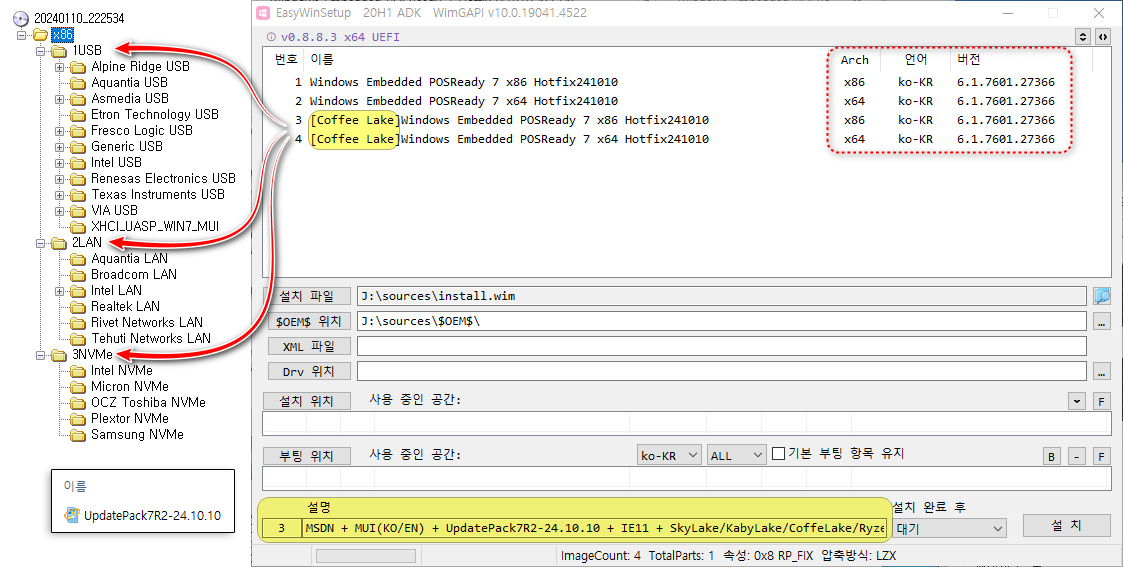This screenshot has height=567, width=1123.
Task: Click the 3NVMe folder icon
Action: (x=59, y=355)
